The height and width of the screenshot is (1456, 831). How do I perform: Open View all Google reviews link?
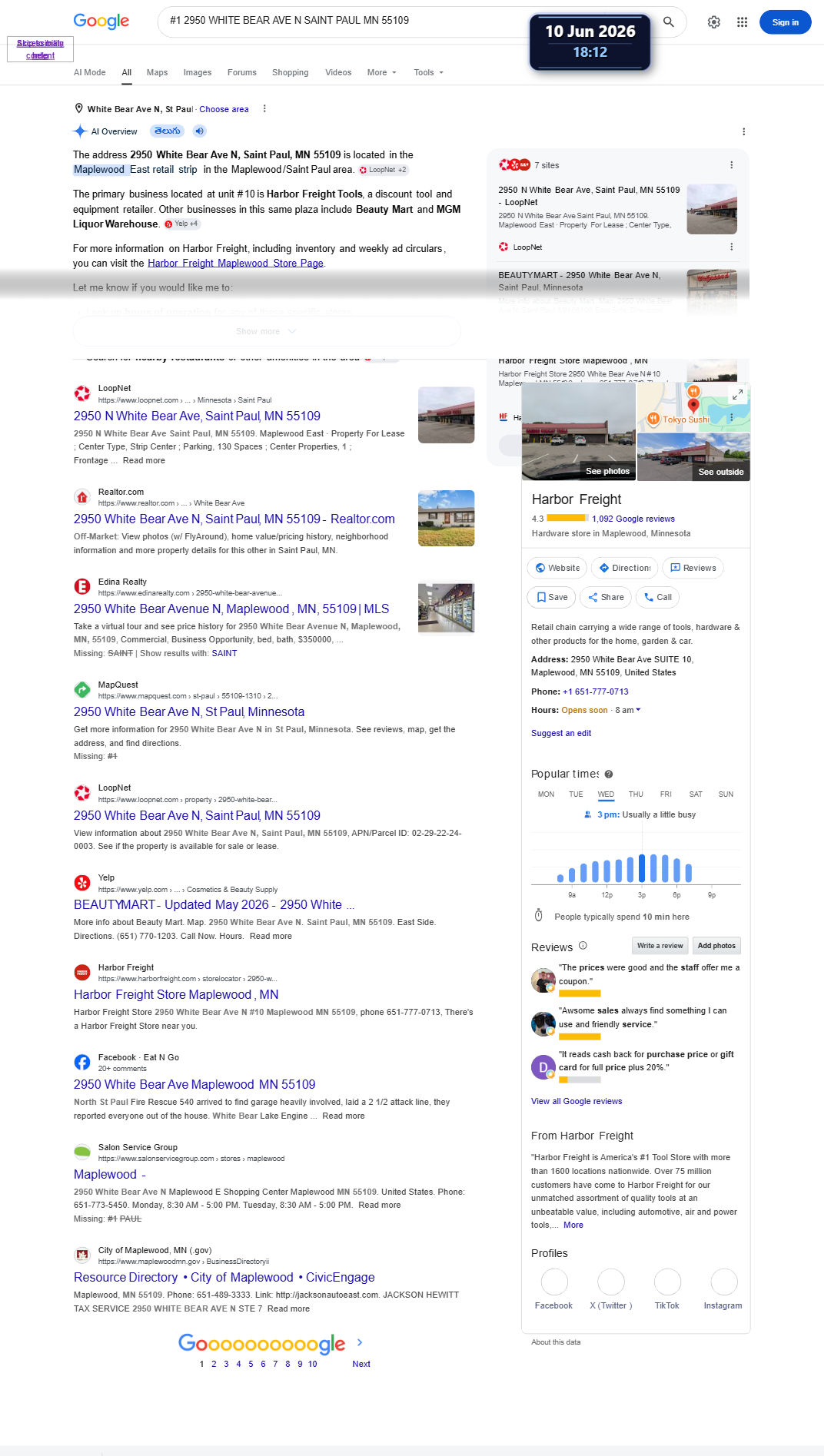pyautogui.click(x=577, y=1101)
